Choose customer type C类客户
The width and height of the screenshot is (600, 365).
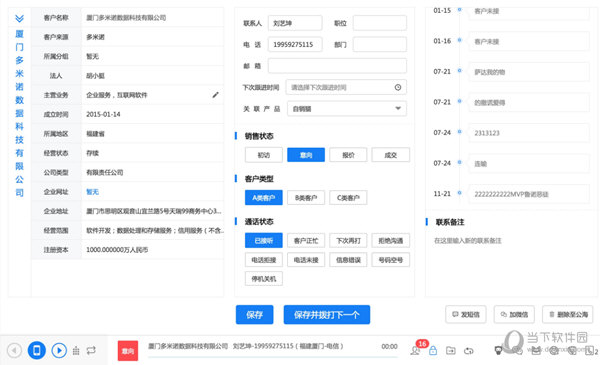coord(348,198)
